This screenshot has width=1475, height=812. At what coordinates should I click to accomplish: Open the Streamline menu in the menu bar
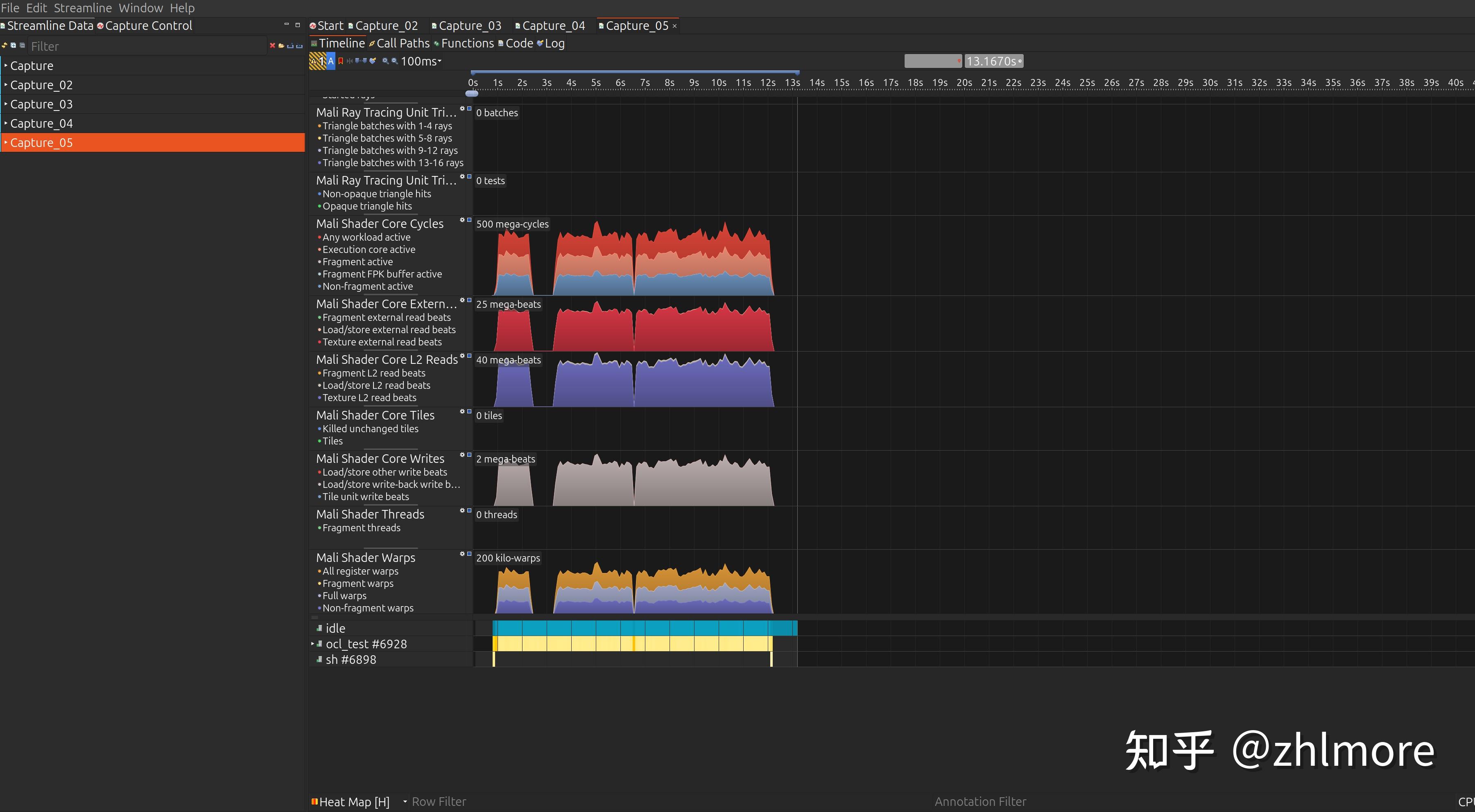click(x=82, y=8)
